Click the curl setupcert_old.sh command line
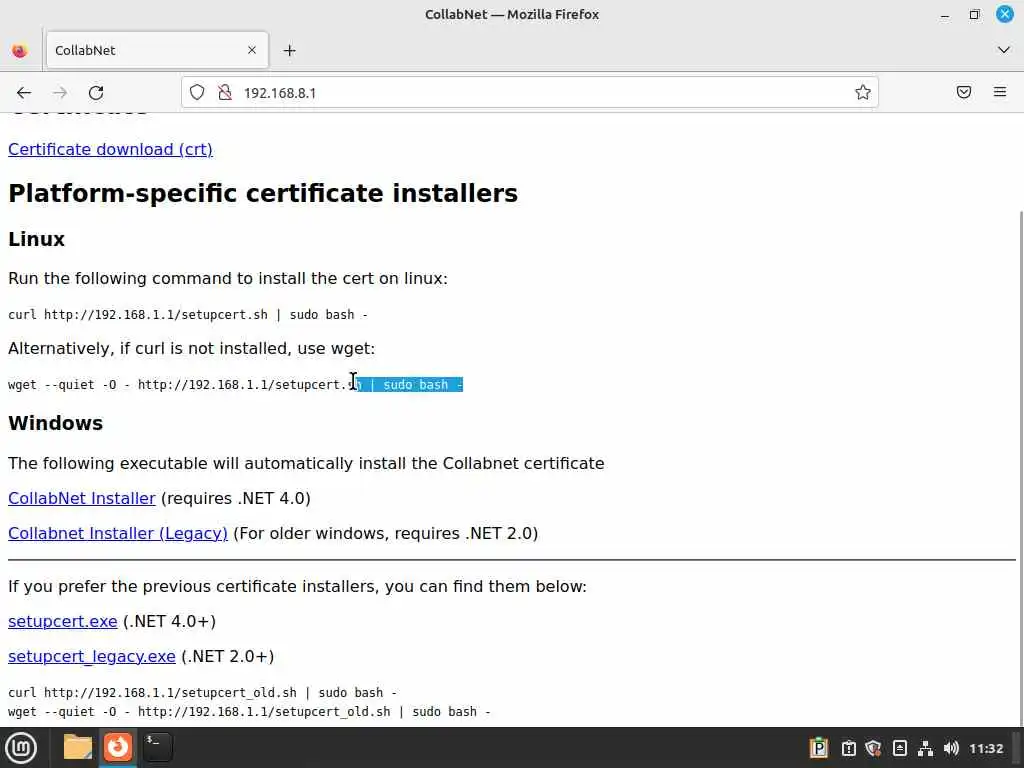 pos(202,692)
